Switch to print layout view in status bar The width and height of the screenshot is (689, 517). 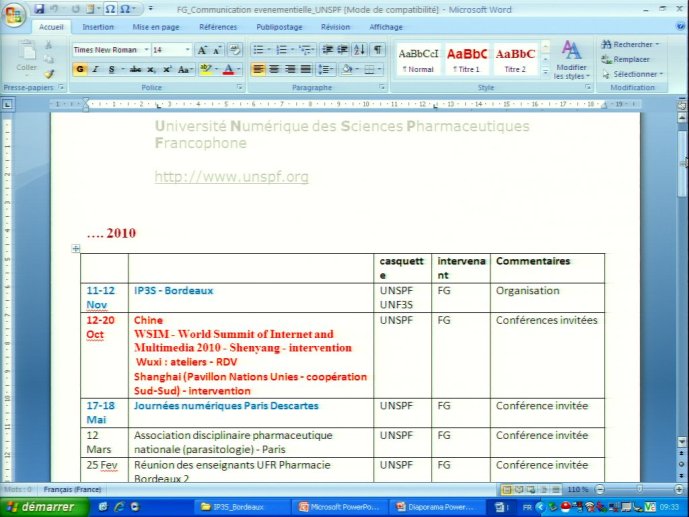[x=507, y=489]
